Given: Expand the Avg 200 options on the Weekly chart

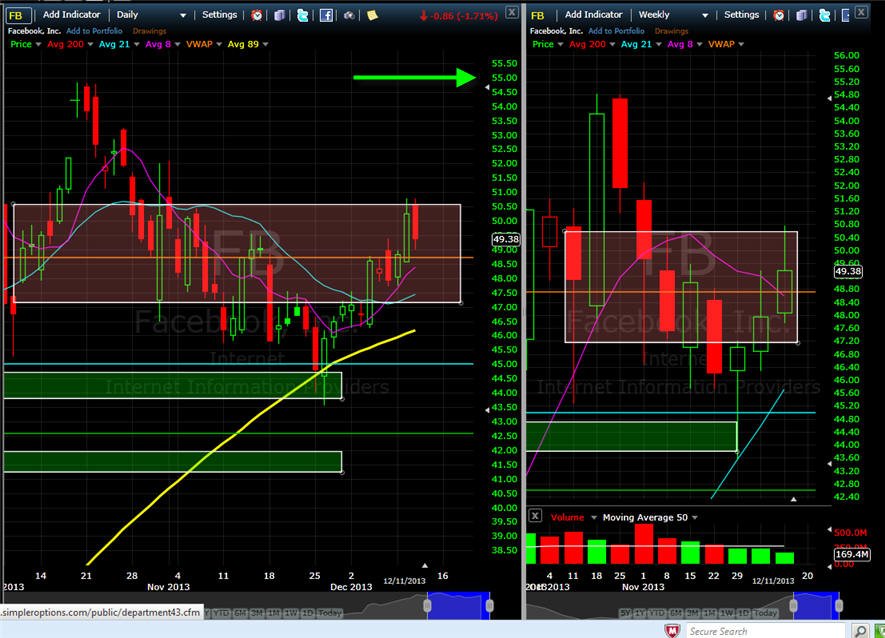Looking at the screenshot, I should click(x=612, y=44).
